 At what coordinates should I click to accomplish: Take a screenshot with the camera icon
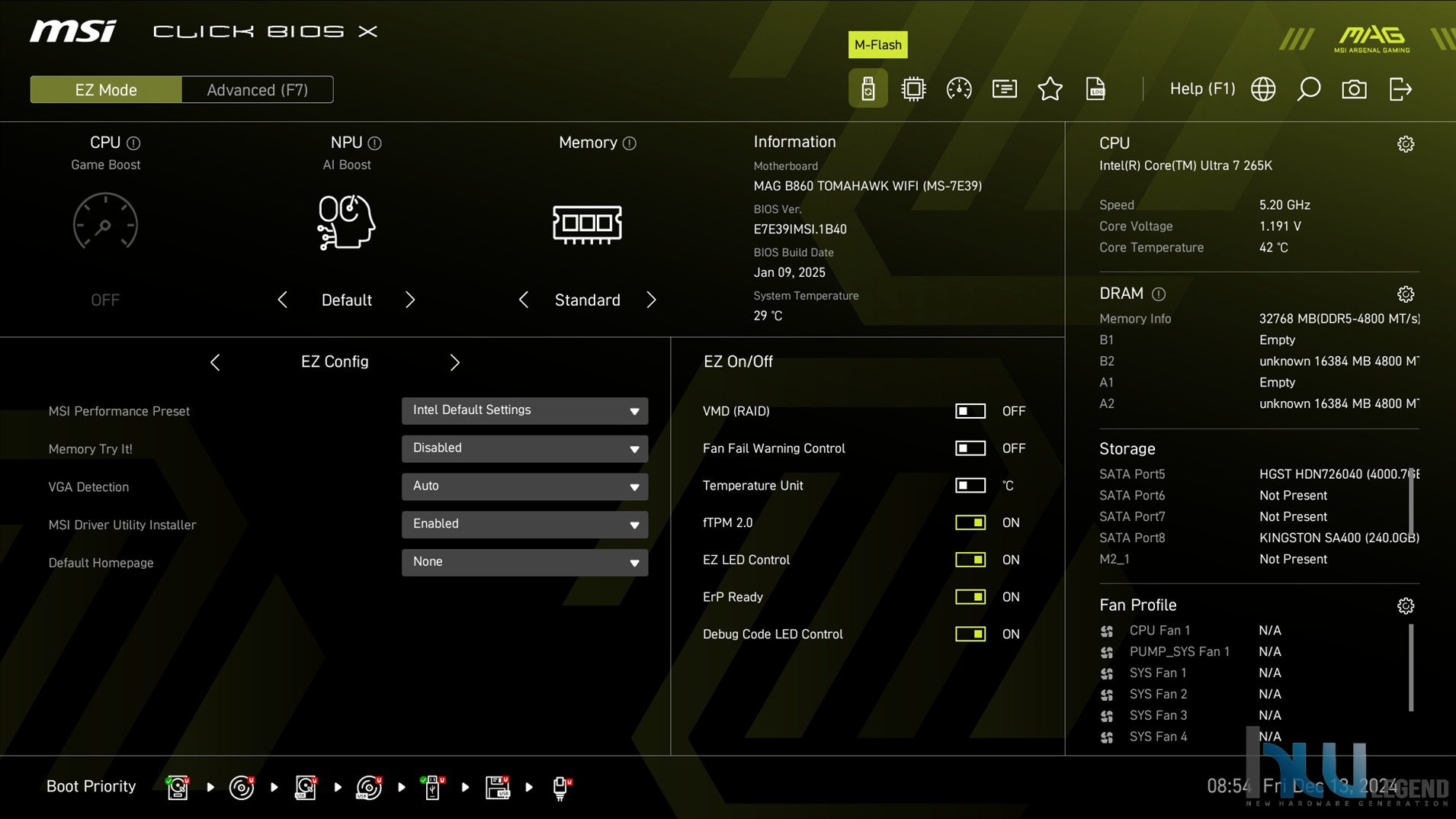point(1354,89)
